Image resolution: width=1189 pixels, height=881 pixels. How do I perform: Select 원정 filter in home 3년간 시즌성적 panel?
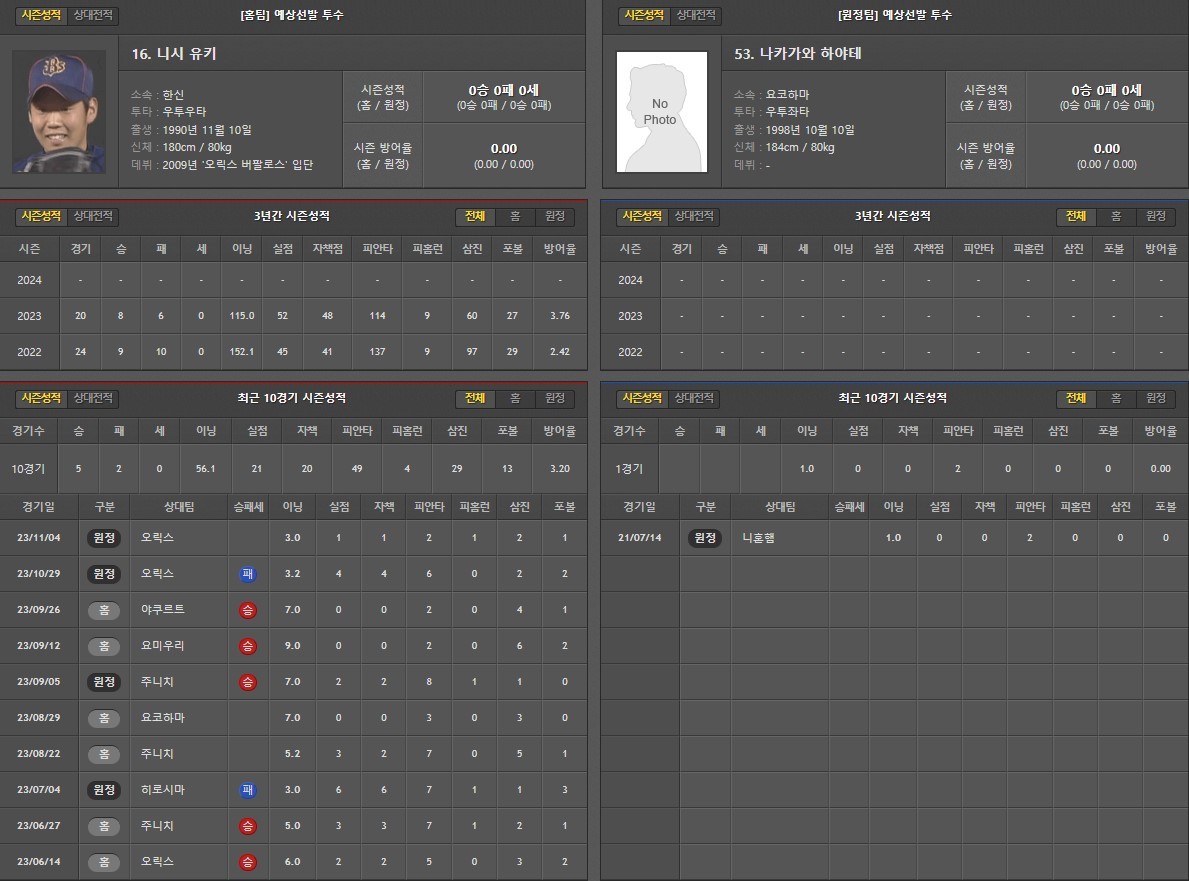click(x=555, y=216)
